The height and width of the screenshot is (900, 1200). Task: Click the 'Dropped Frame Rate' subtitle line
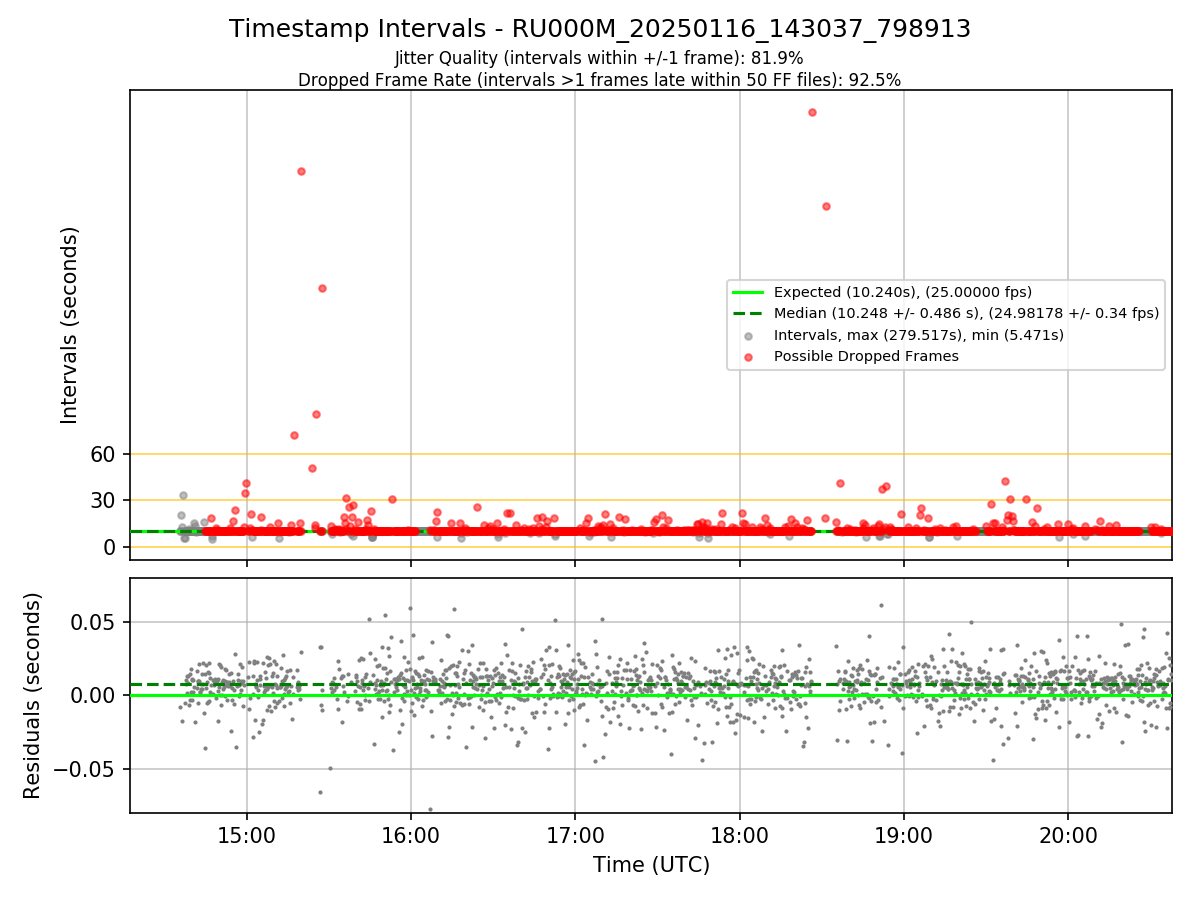tap(599, 80)
